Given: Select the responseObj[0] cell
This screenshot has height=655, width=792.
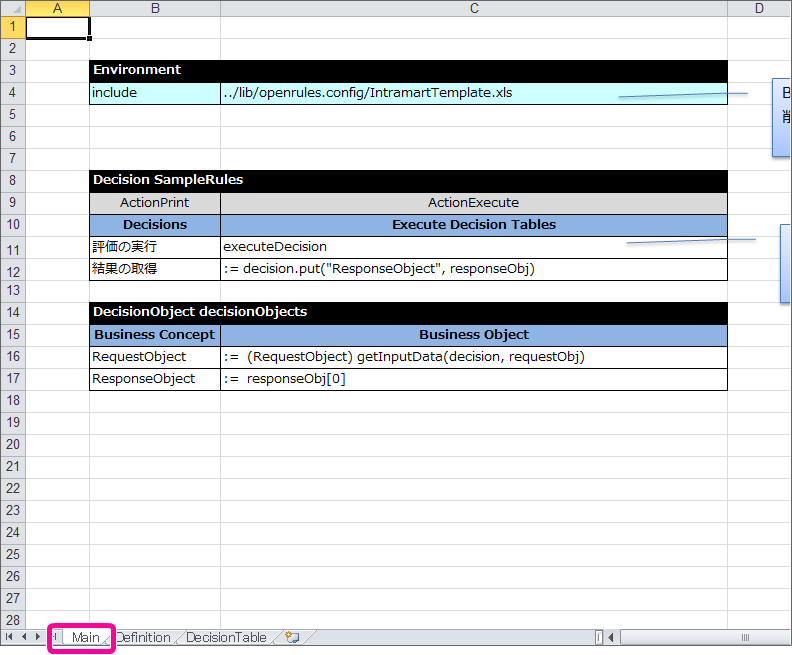Looking at the screenshot, I should (474, 379).
